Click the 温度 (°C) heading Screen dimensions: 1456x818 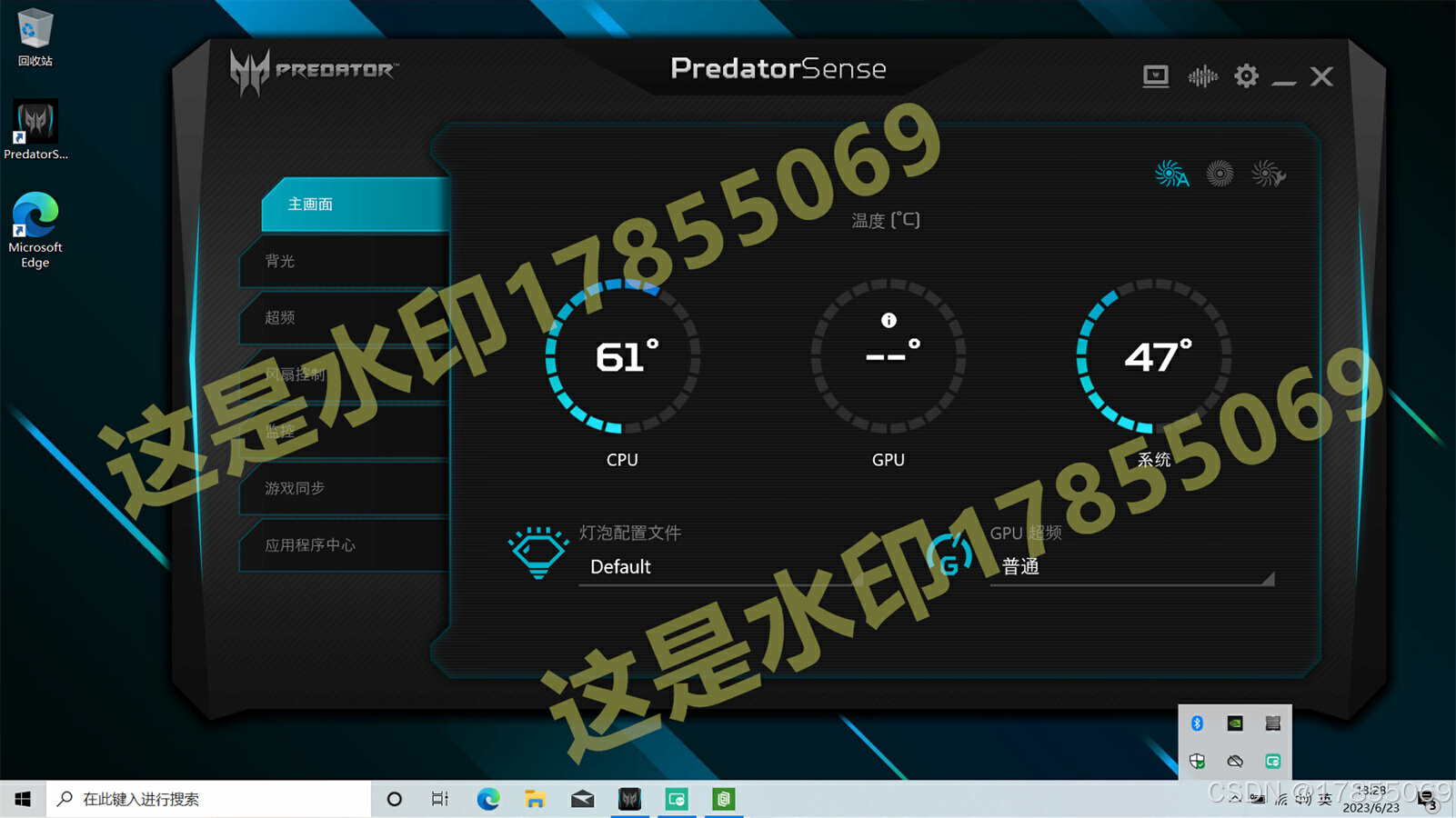pyautogui.click(x=886, y=221)
